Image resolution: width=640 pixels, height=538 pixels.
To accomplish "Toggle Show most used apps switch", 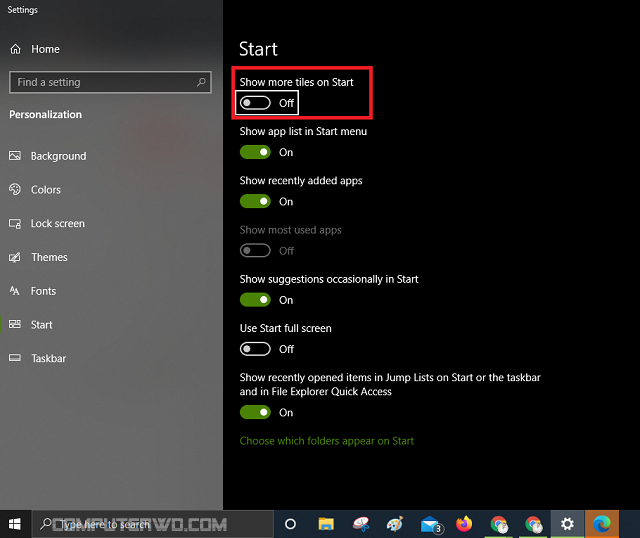I will (255, 251).
